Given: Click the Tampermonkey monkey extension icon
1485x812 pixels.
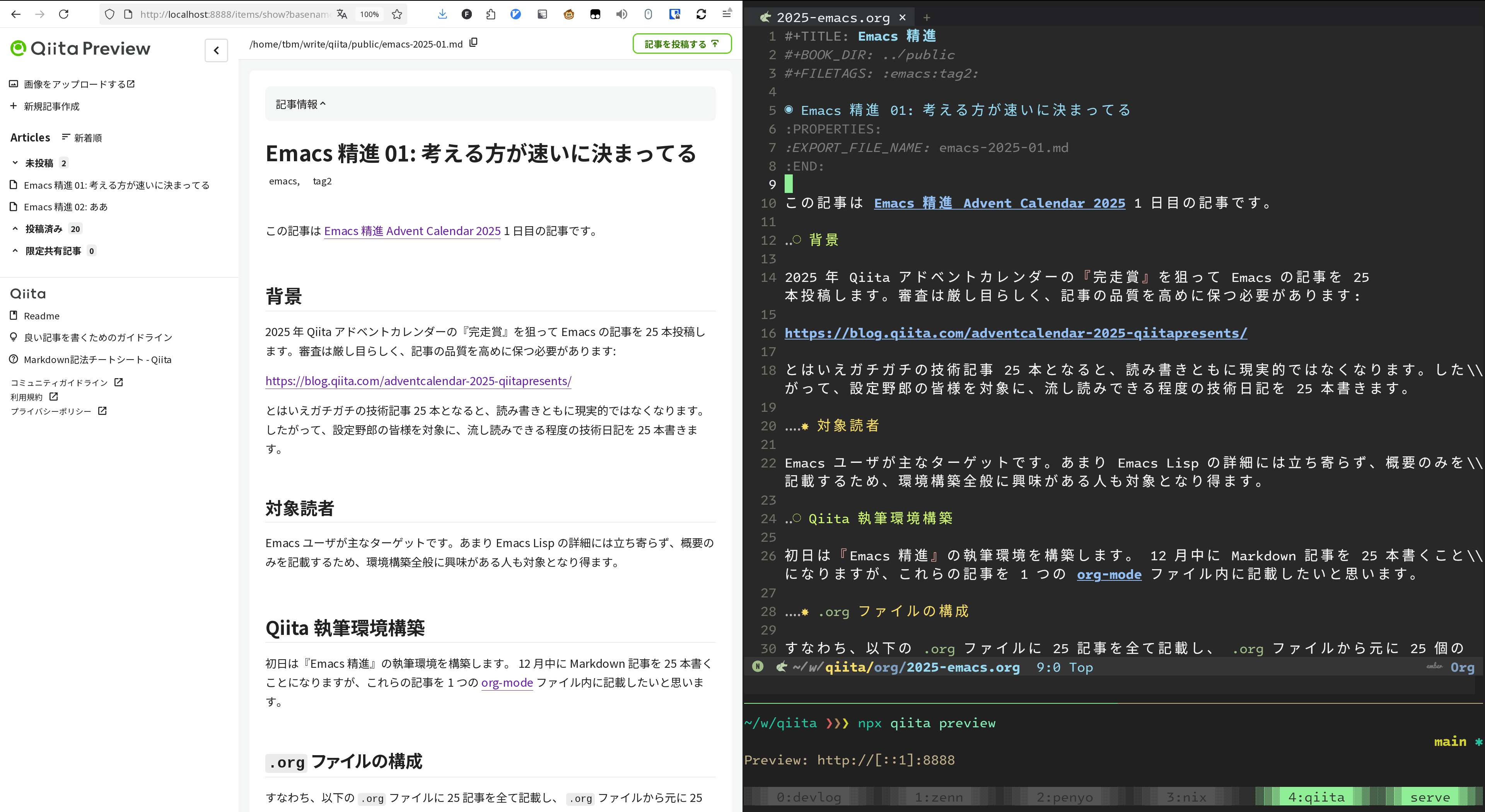Looking at the screenshot, I should coord(569,14).
